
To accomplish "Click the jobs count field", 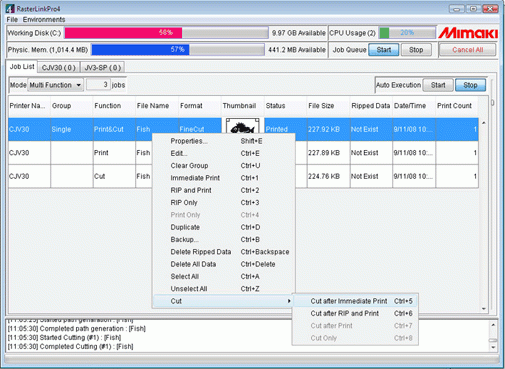I will (98, 85).
